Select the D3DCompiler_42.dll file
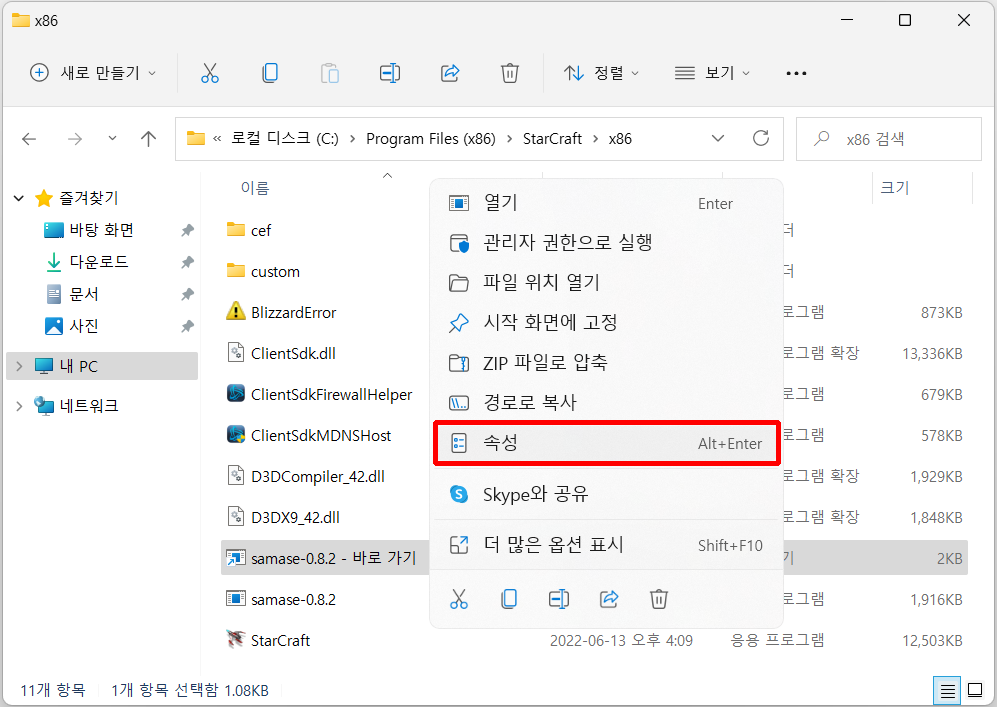This screenshot has width=997, height=707. (x=318, y=476)
